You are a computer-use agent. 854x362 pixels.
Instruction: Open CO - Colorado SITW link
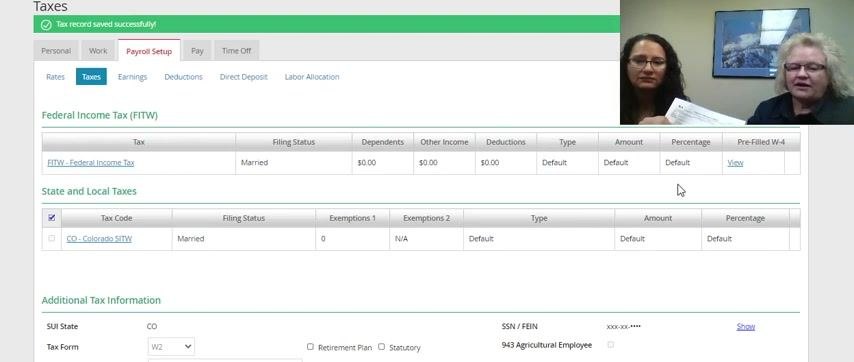99,238
